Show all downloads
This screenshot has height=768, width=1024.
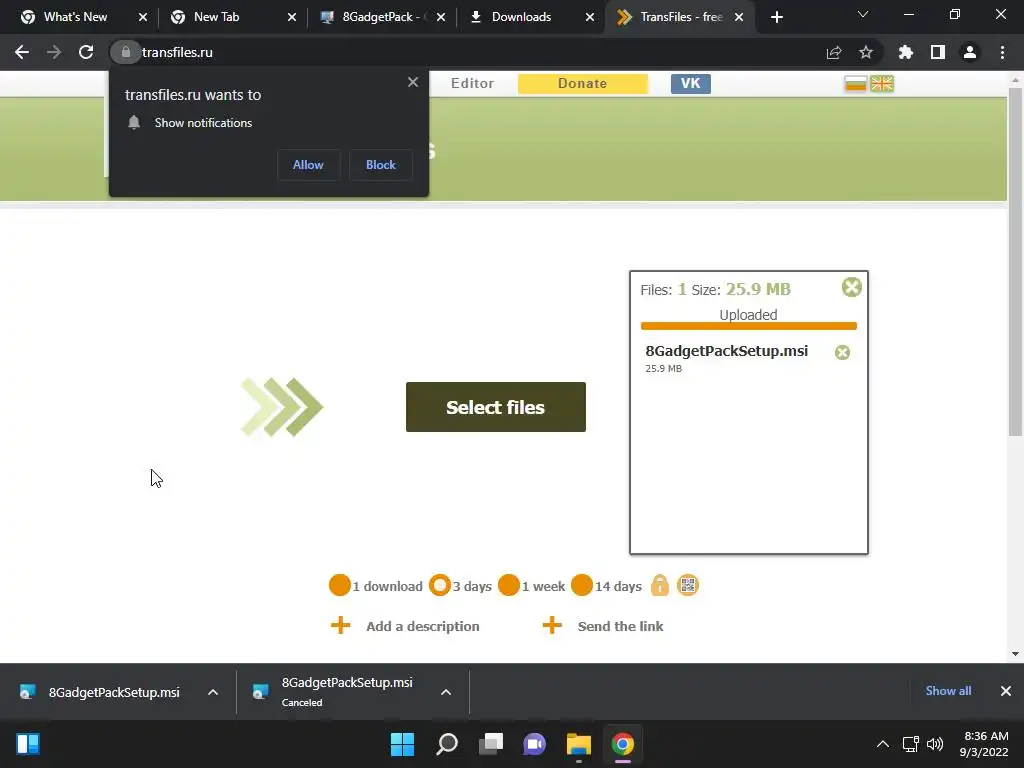pyautogui.click(x=948, y=691)
